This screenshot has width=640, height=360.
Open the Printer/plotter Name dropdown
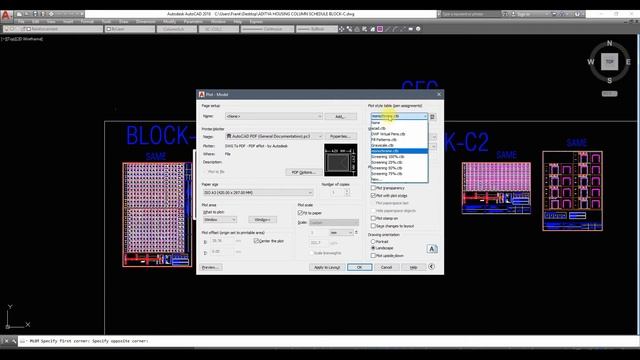(x=274, y=136)
